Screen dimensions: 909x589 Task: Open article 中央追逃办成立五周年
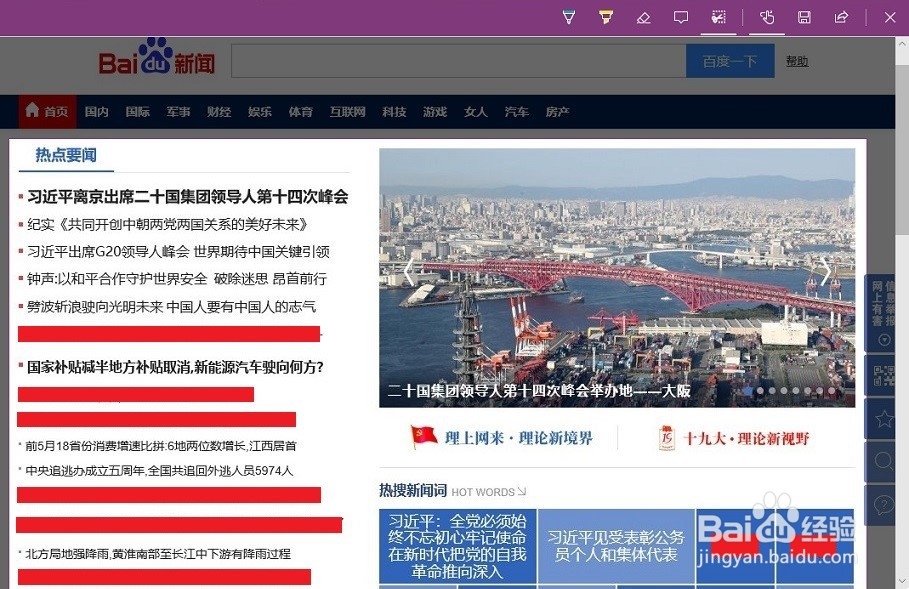pos(159,471)
